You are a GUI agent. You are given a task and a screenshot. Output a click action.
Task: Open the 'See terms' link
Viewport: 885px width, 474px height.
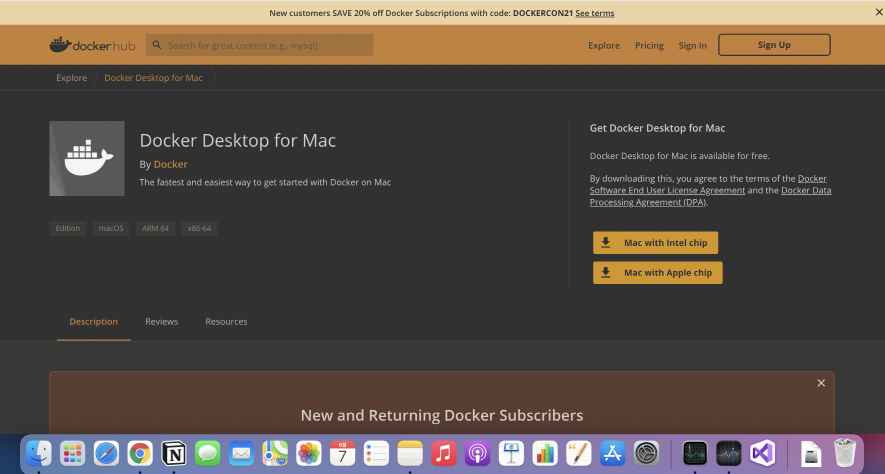(x=594, y=13)
